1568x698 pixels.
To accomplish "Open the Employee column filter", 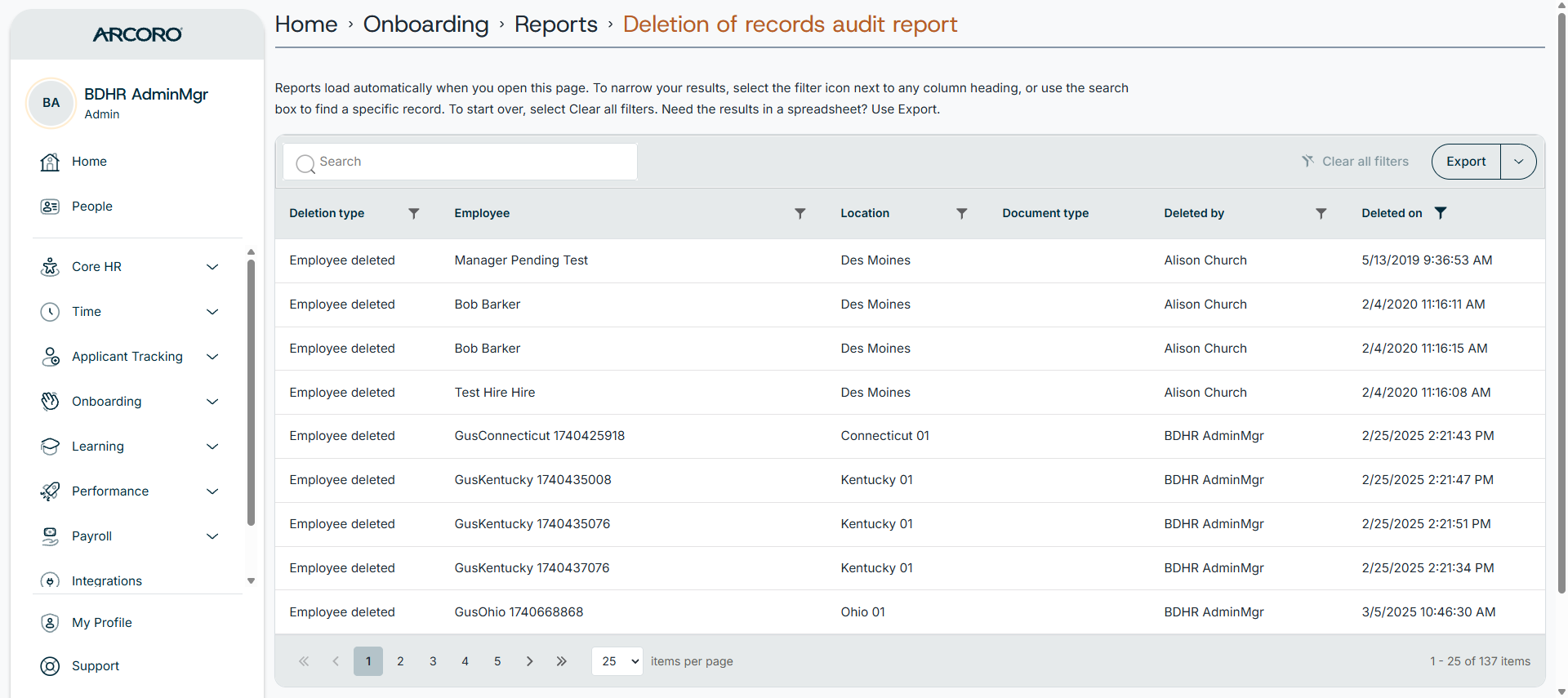I will pyautogui.click(x=800, y=213).
